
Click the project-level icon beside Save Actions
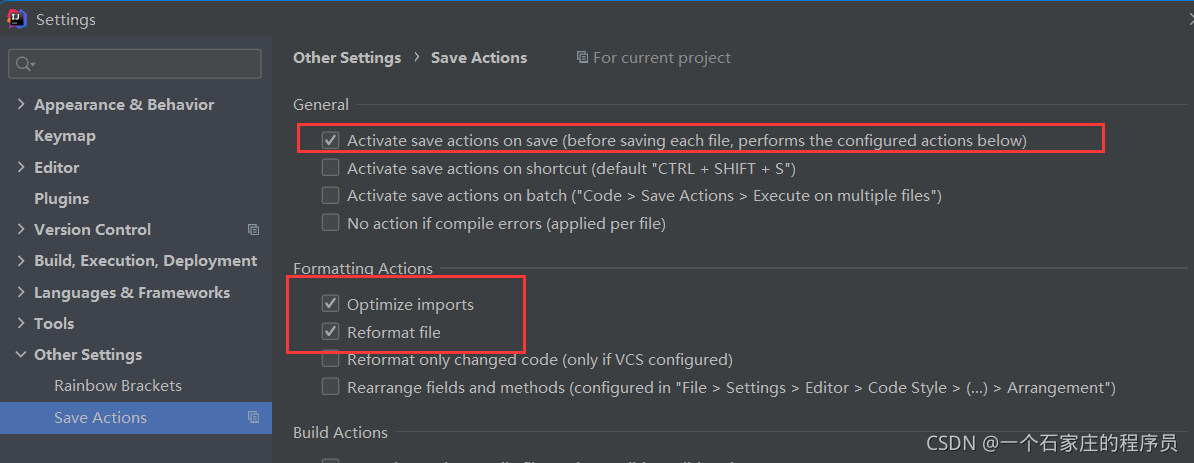[254, 417]
